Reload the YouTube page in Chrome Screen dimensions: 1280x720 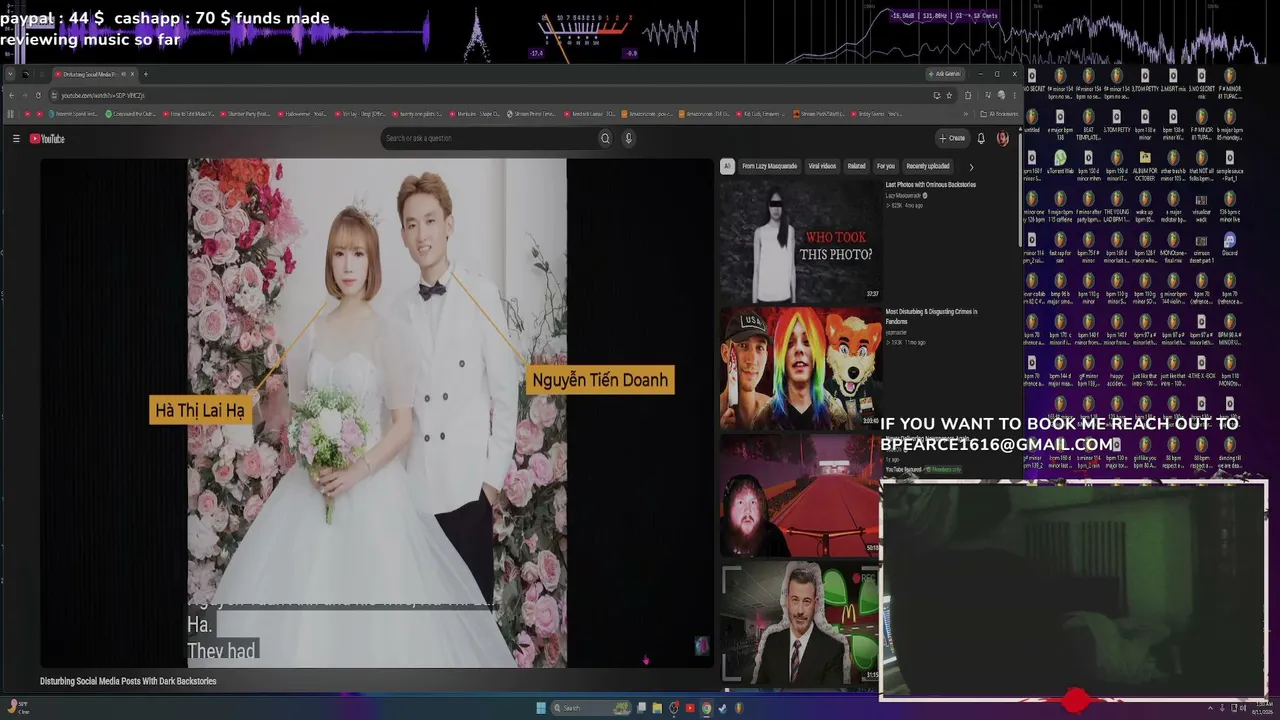point(38,95)
